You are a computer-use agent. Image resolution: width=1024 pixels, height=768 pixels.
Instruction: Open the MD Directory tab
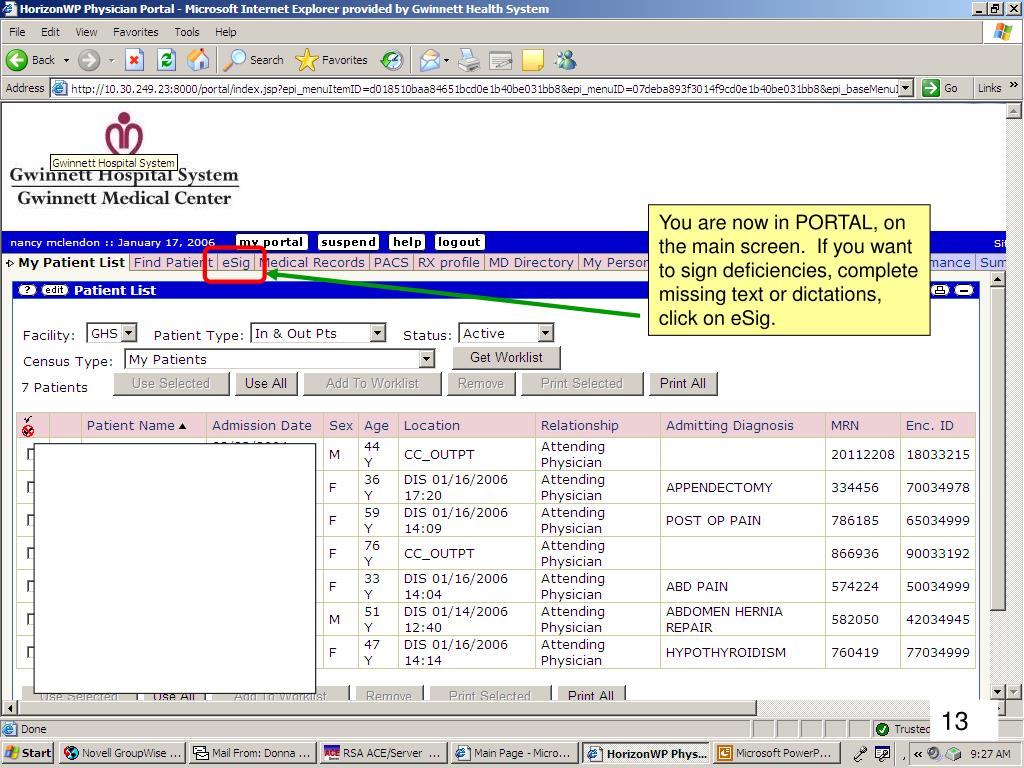click(x=531, y=263)
